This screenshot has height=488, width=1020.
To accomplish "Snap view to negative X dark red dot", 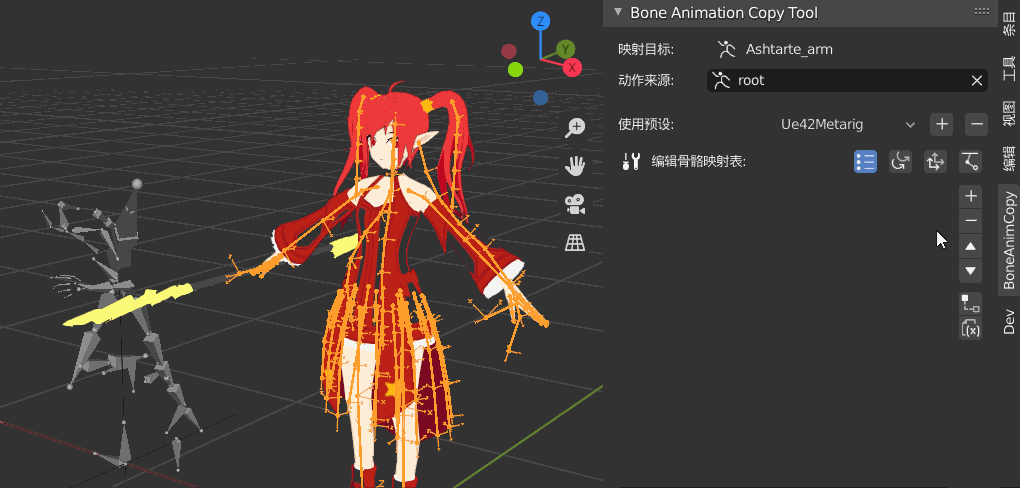I will (x=509, y=51).
